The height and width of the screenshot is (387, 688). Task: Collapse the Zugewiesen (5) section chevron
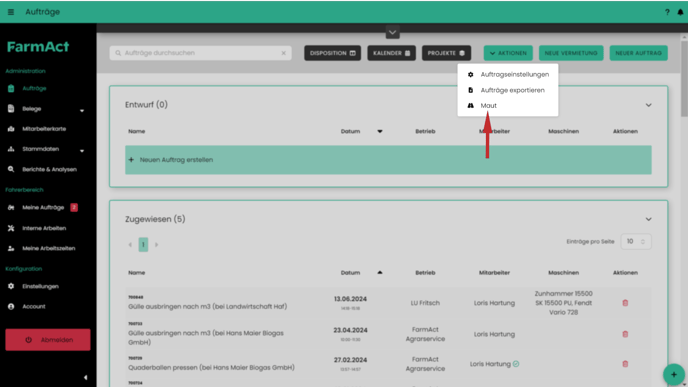648,219
